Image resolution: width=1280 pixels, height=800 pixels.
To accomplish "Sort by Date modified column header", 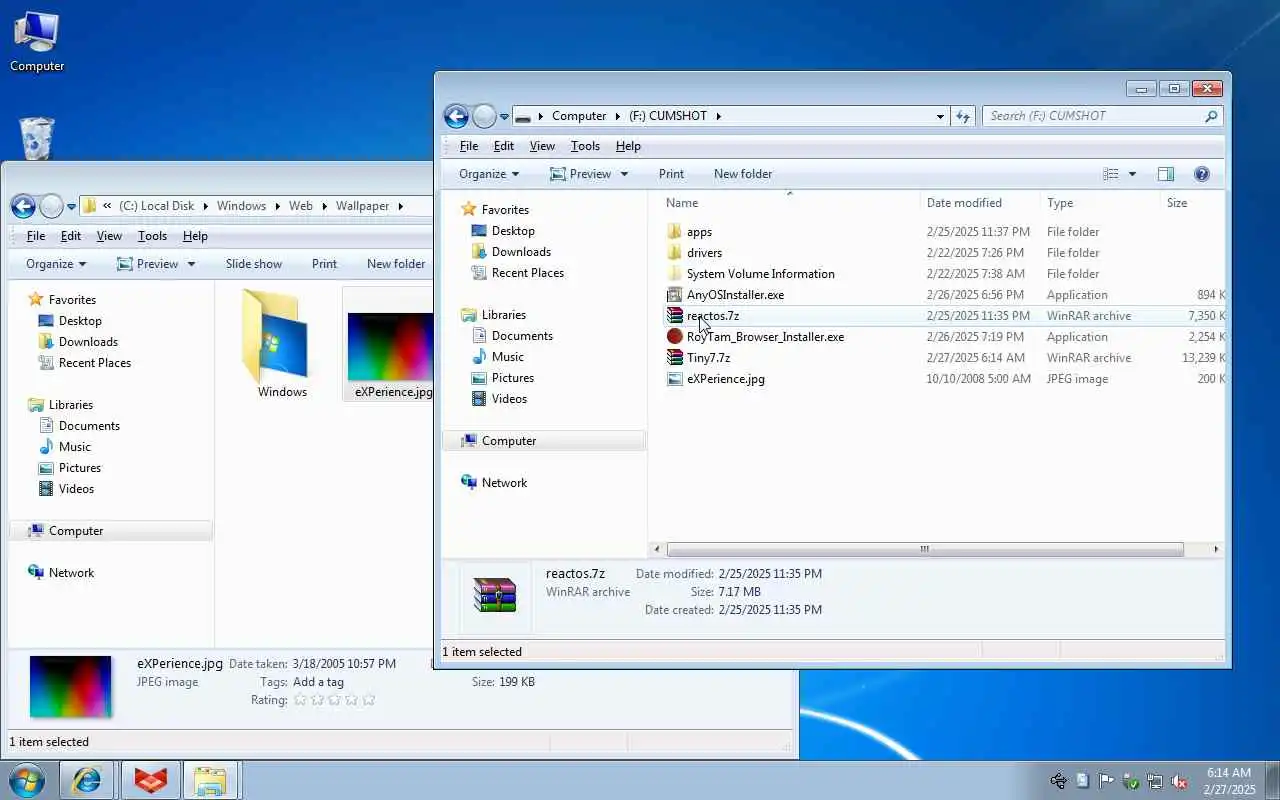I will pyautogui.click(x=964, y=203).
